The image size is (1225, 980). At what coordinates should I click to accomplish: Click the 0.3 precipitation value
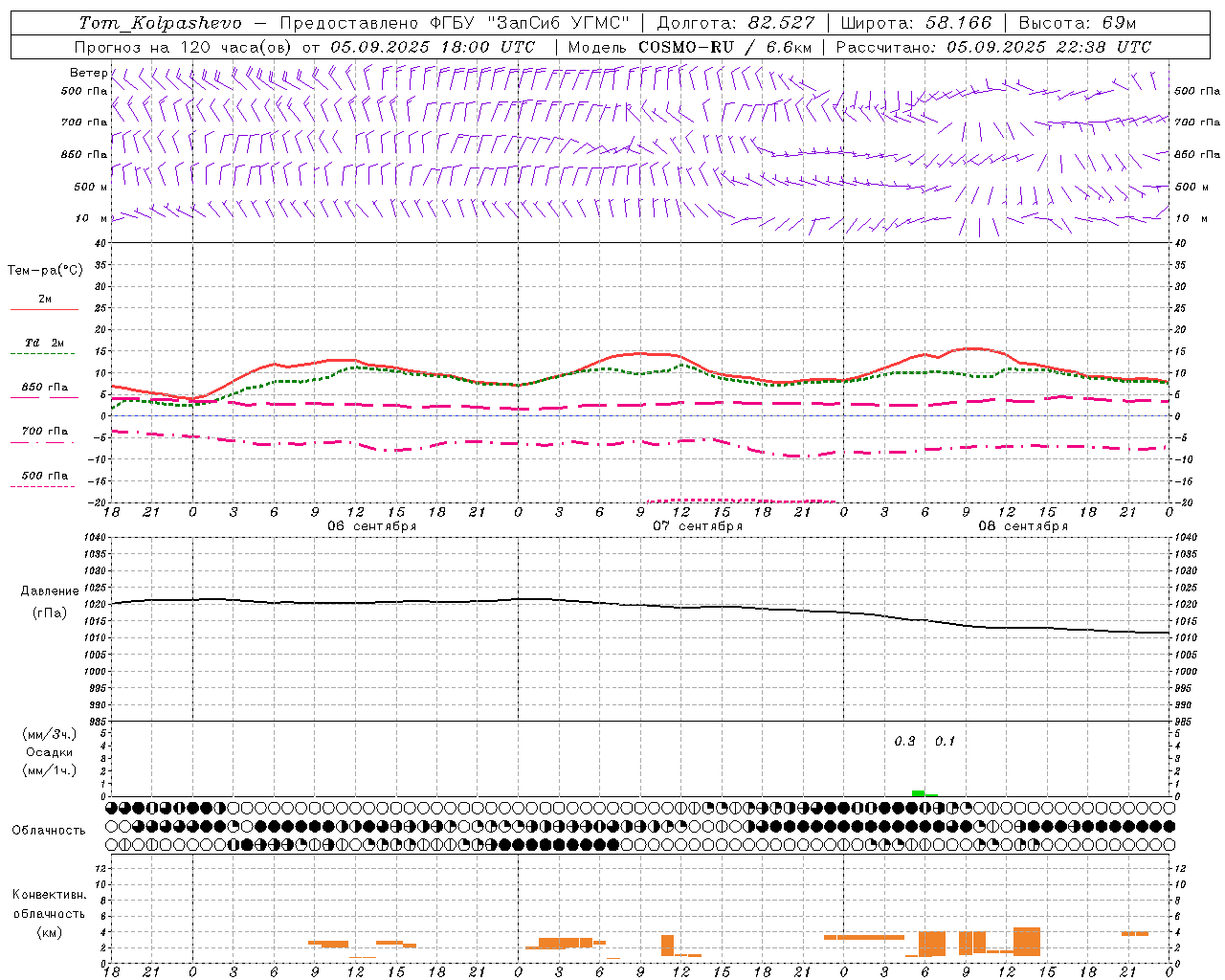[904, 742]
